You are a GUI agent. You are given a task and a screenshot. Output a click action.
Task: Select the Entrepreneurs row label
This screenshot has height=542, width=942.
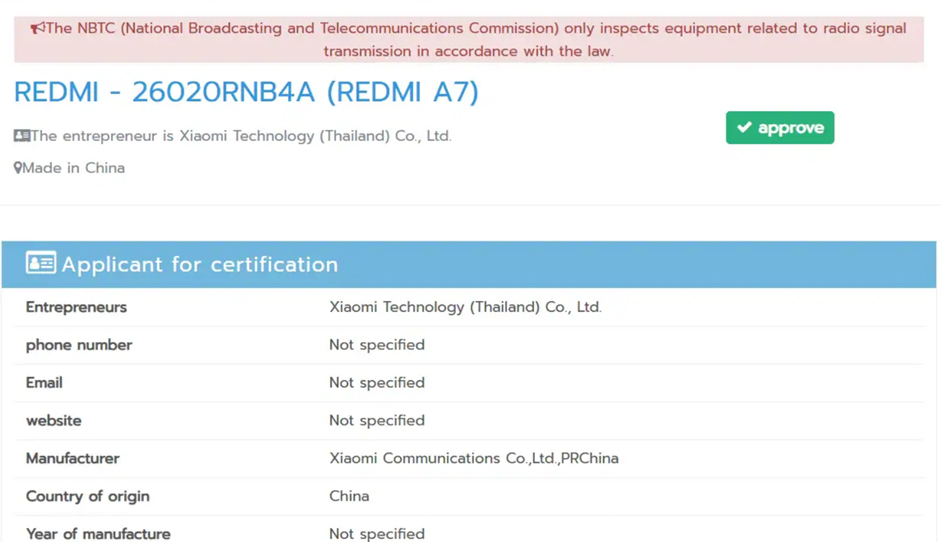click(x=76, y=307)
